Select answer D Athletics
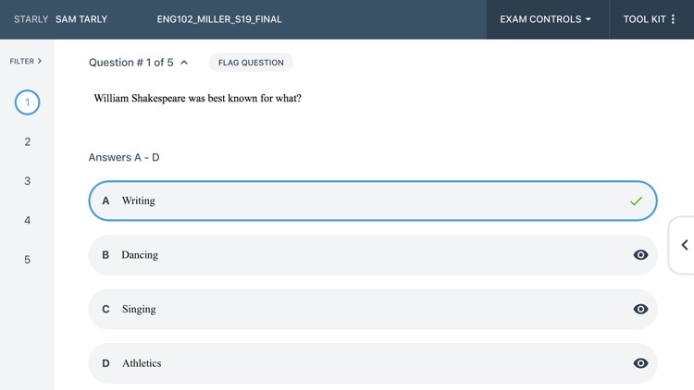The width and height of the screenshot is (694, 390). (373, 363)
